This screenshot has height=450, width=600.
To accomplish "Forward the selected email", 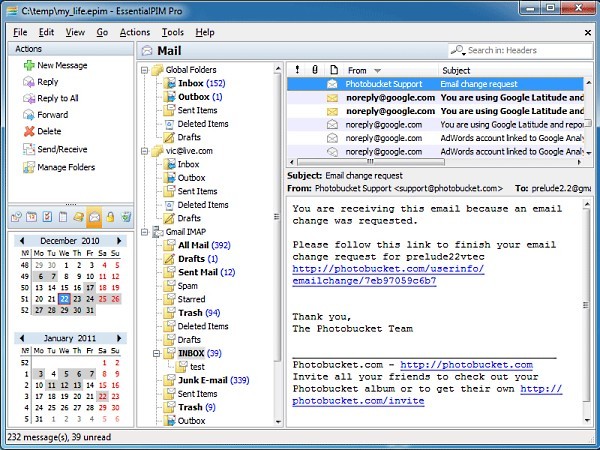I will (53, 115).
